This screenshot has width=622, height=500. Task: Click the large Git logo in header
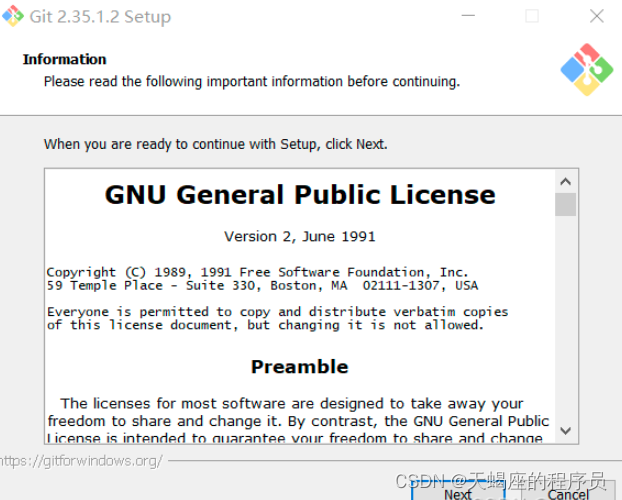(x=587, y=70)
